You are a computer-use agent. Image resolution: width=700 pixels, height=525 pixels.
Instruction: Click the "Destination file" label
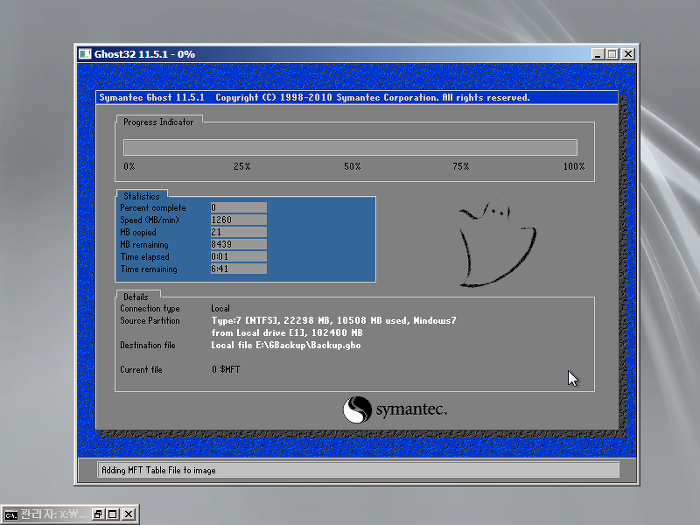(148, 345)
